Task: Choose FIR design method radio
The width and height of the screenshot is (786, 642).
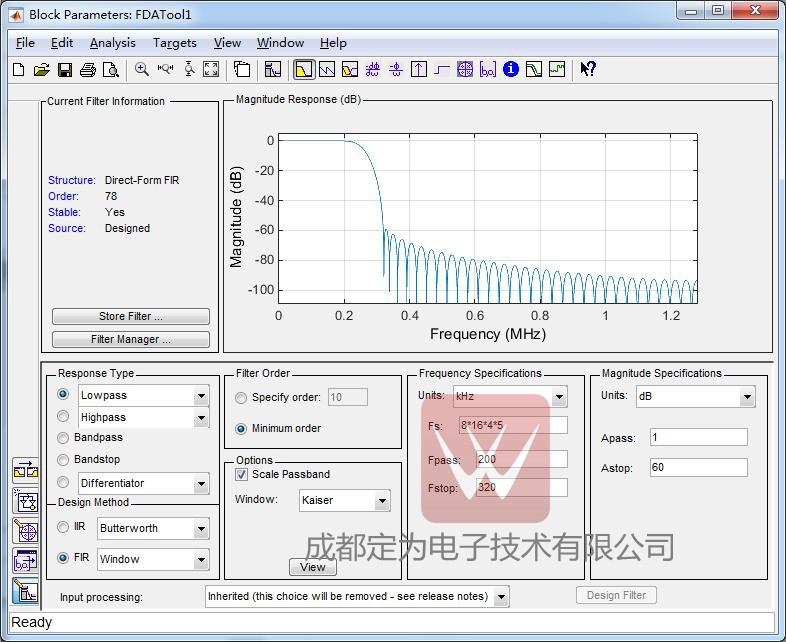Action: pos(63,557)
